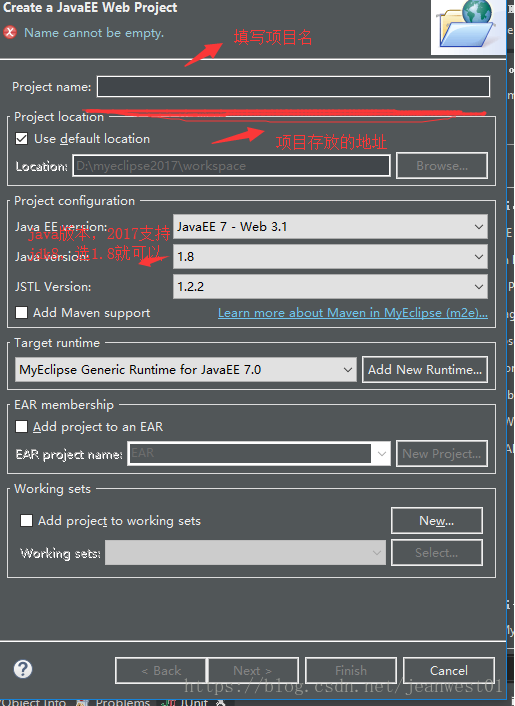Click the 'Create a JavaEE Web Project' title

pyautogui.click(x=90, y=7)
